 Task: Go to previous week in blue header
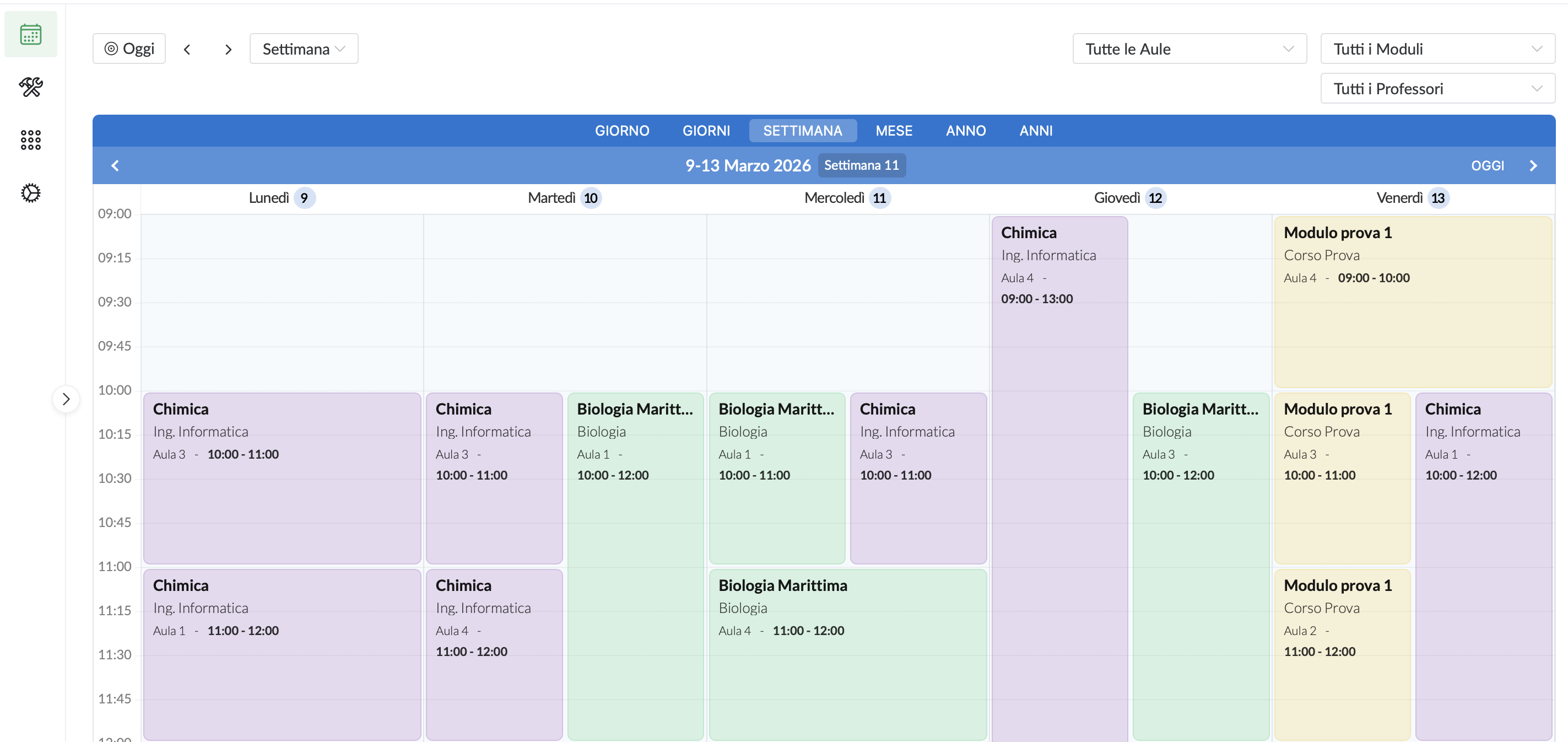click(x=115, y=166)
